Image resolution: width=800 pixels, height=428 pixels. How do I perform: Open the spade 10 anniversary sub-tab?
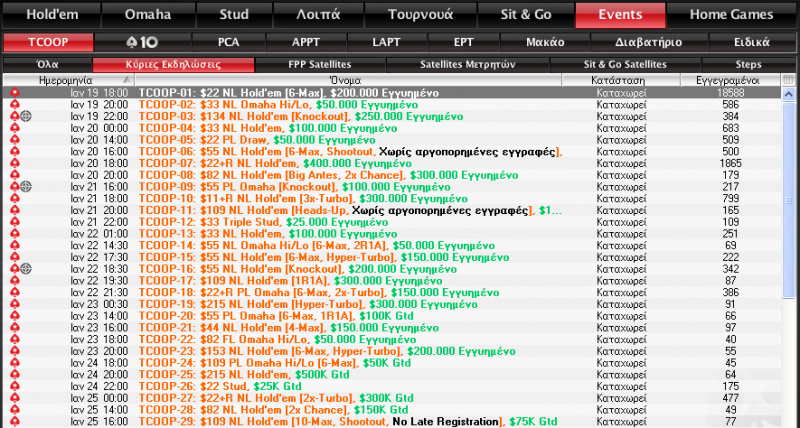pyautogui.click(x=142, y=42)
